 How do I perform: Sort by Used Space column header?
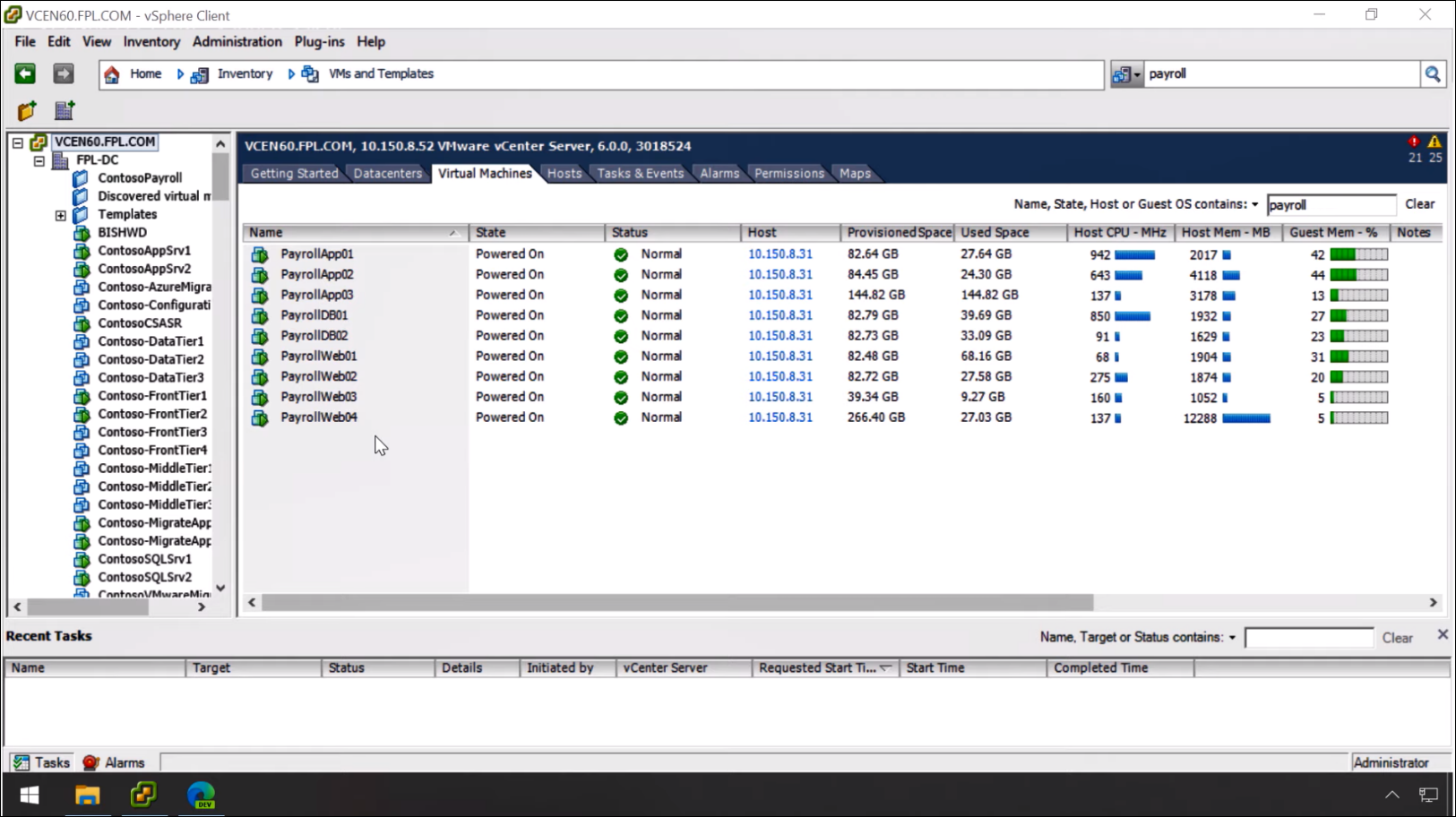(x=1010, y=233)
